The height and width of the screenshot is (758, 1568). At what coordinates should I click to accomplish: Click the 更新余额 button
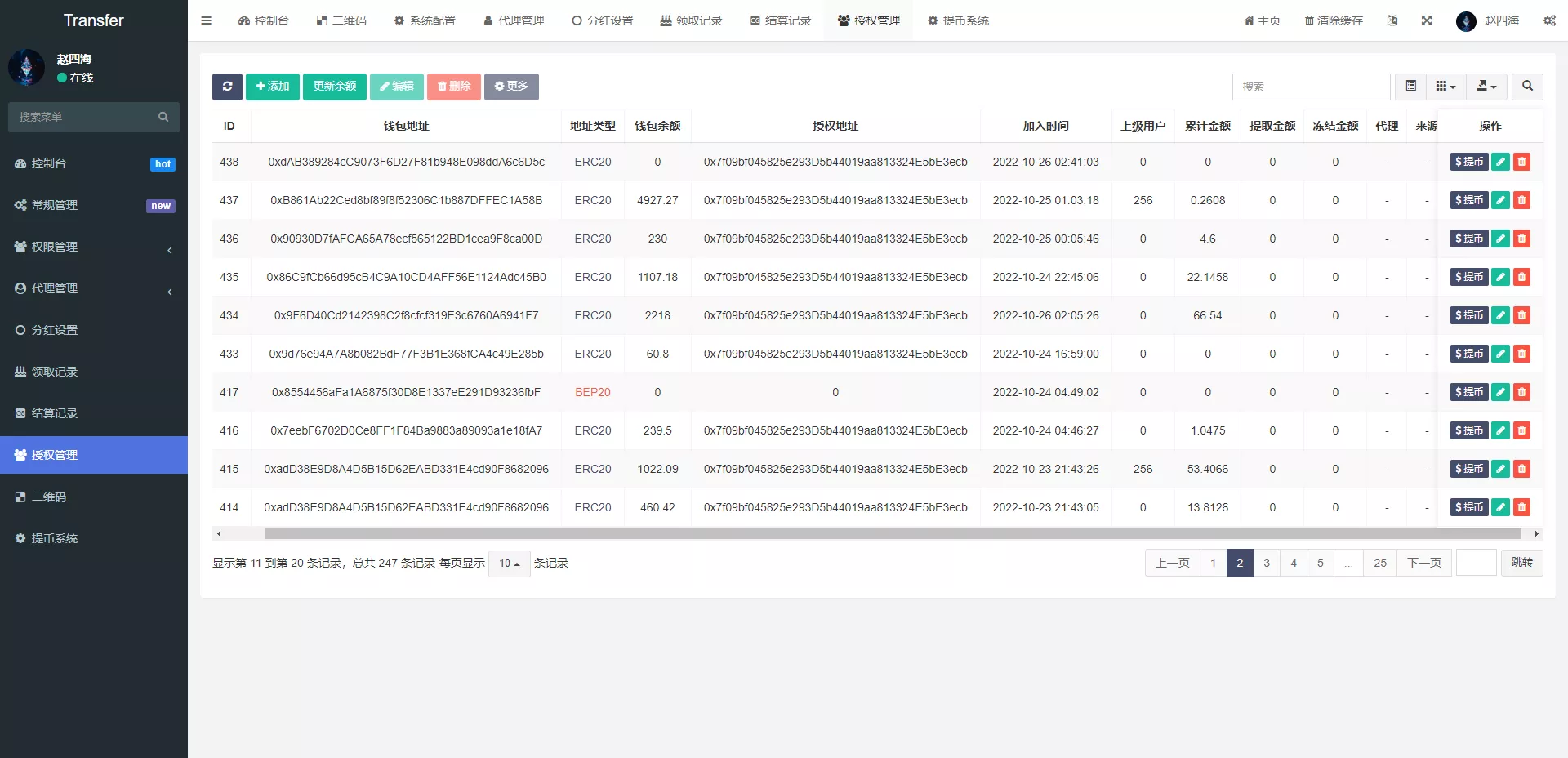pos(334,87)
